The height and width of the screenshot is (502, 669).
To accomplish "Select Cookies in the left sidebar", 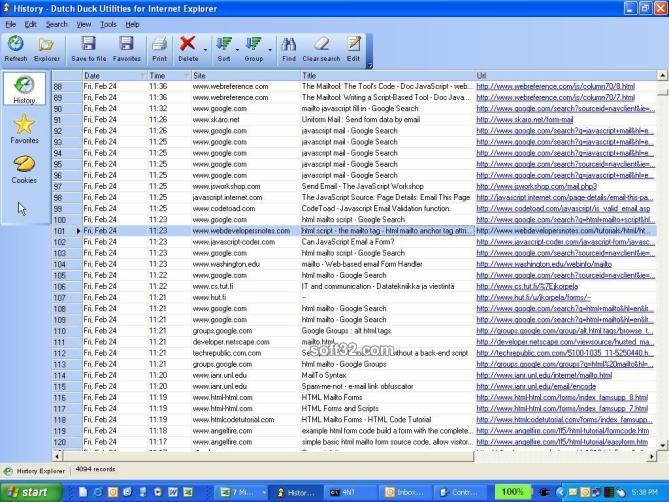I will pyautogui.click(x=24, y=170).
